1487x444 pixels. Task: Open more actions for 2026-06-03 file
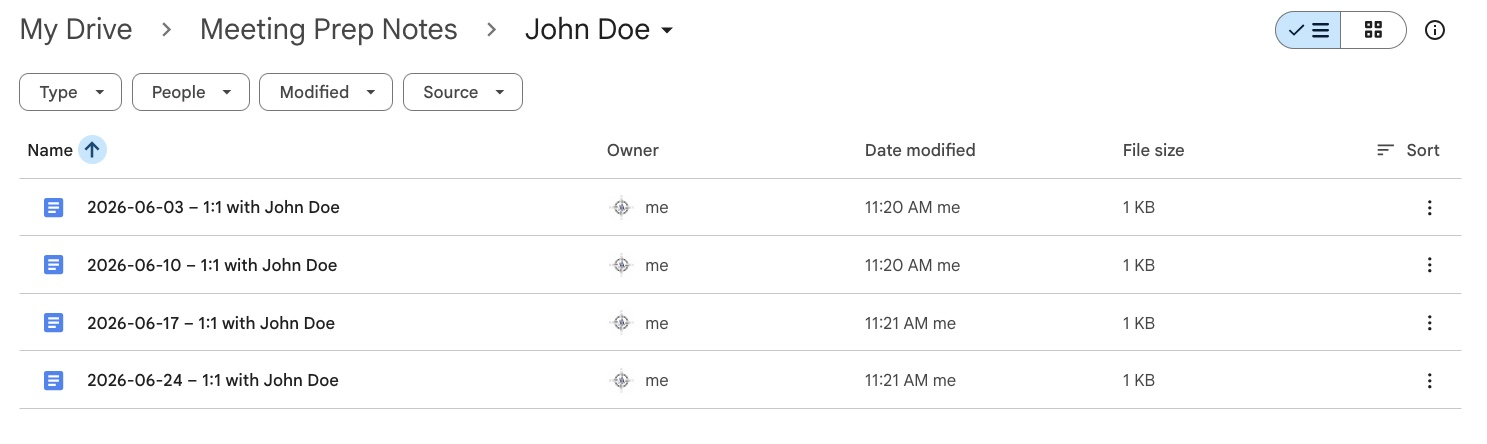[x=1430, y=208]
